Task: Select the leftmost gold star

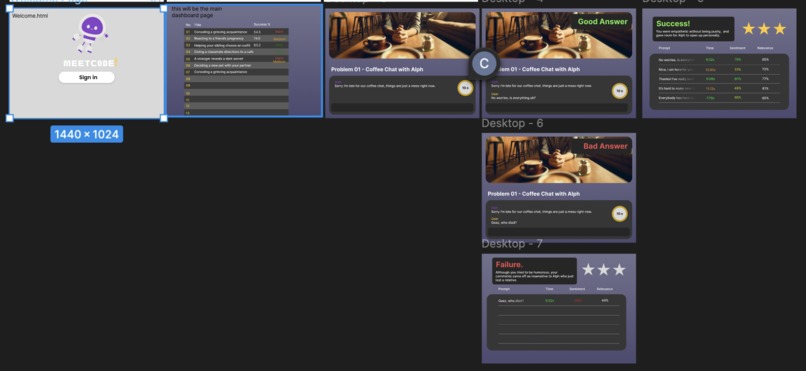Action: 748,29
